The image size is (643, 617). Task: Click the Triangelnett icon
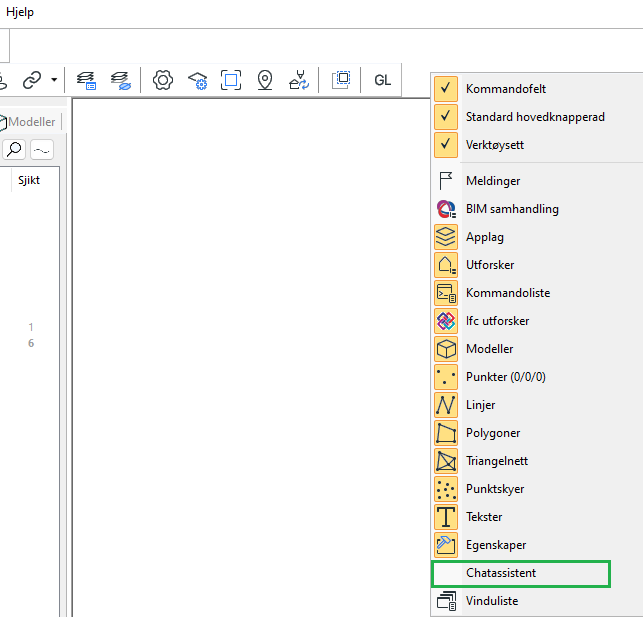(x=446, y=461)
